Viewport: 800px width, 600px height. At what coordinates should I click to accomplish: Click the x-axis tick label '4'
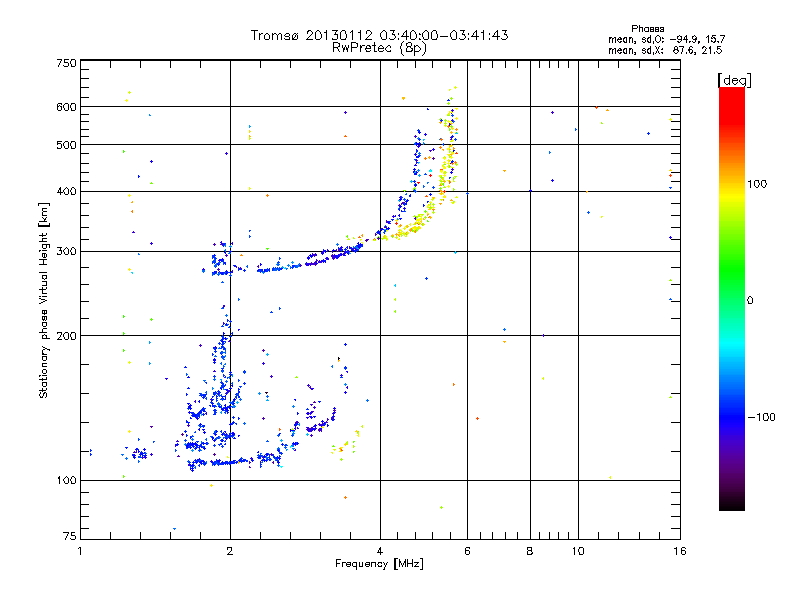(380, 551)
